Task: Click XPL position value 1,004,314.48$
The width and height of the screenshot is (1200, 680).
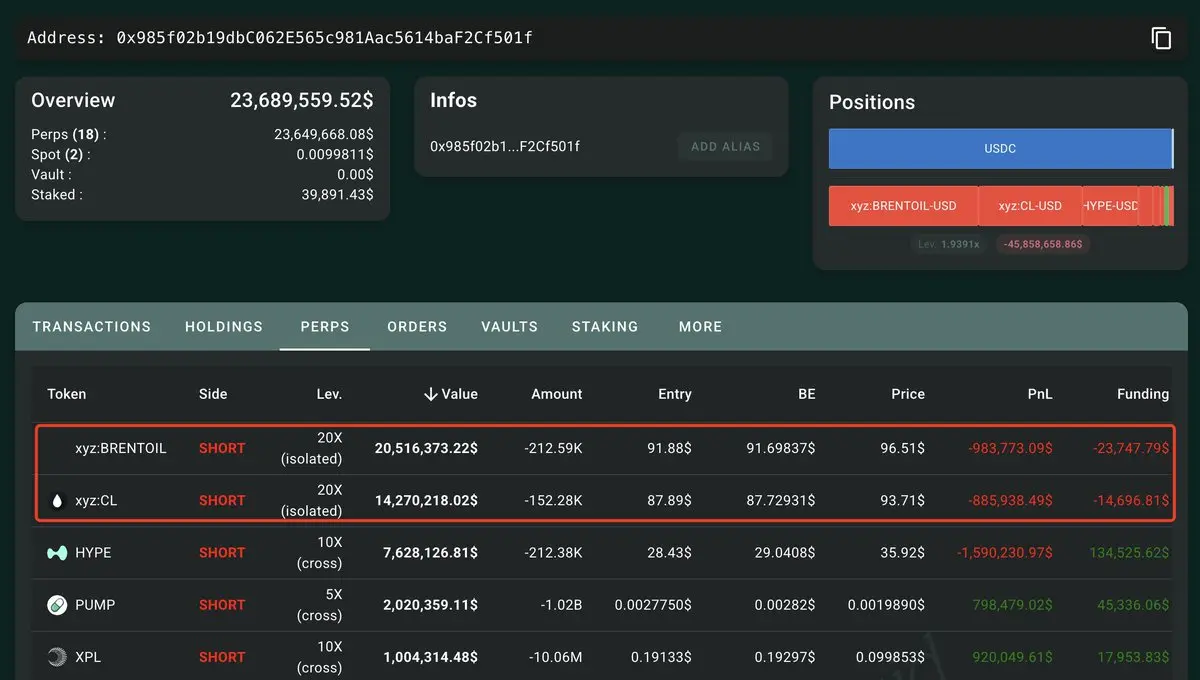Action: tap(430, 657)
